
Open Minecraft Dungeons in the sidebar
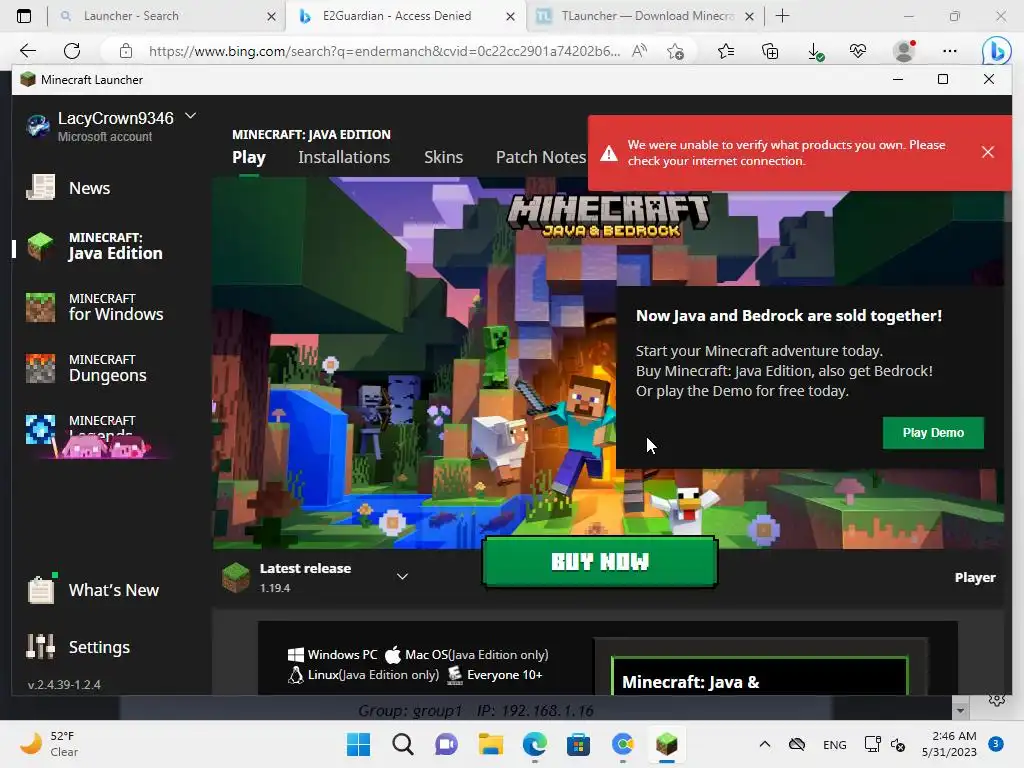tap(86, 368)
